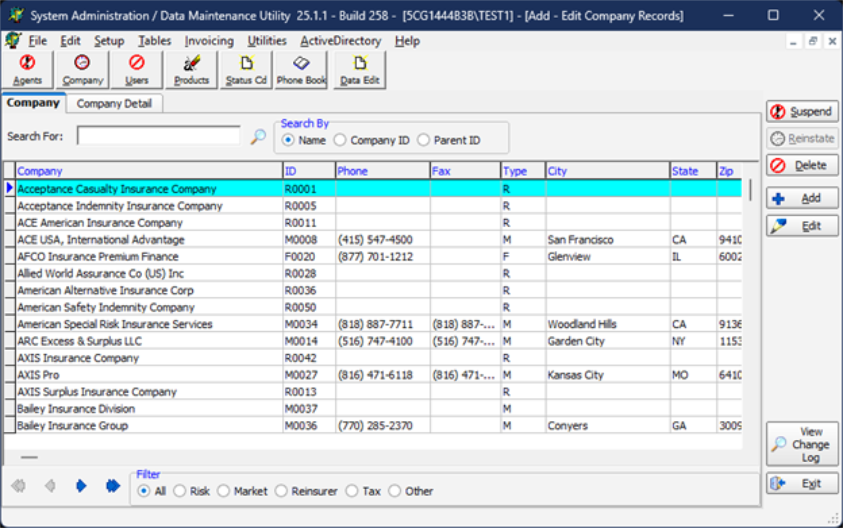Select the Market filter
The width and height of the screenshot is (843, 528).
point(242,491)
